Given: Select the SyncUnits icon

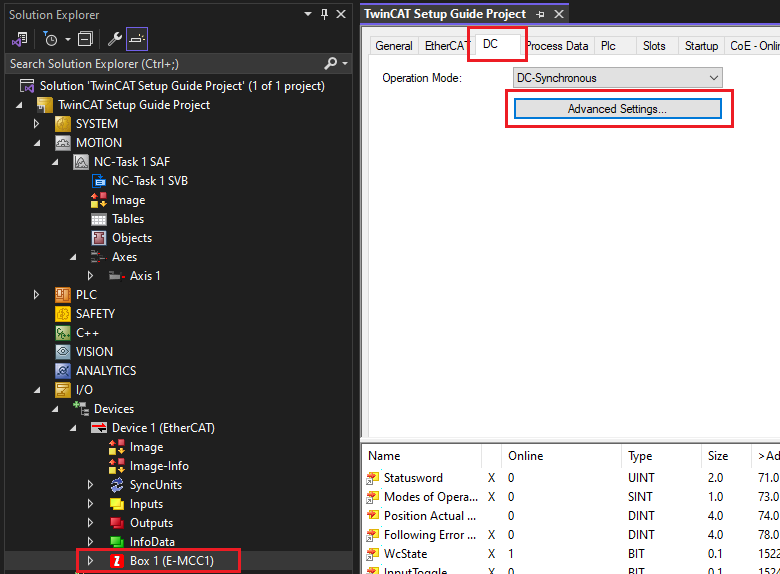Looking at the screenshot, I should click(117, 485).
